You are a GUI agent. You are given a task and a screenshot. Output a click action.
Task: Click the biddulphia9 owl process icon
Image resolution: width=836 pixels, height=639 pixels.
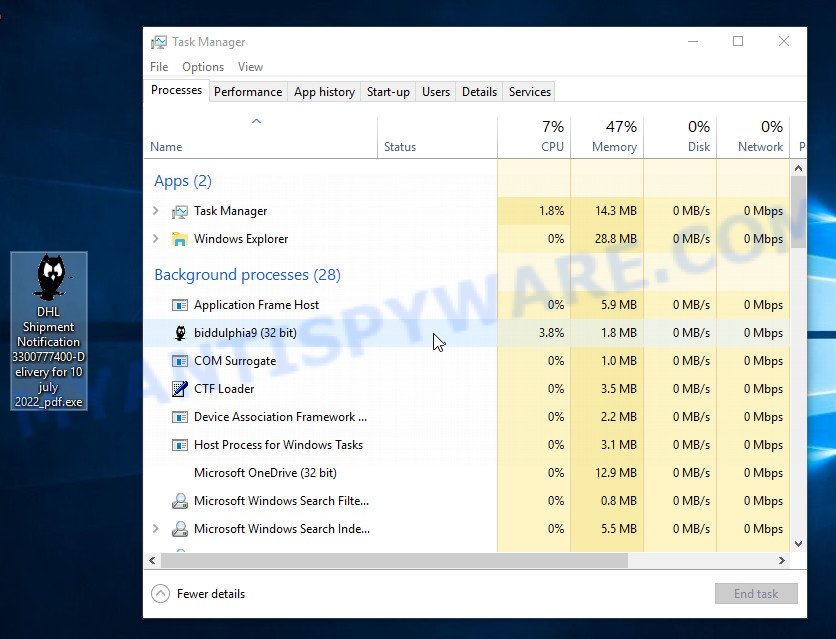tap(180, 333)
